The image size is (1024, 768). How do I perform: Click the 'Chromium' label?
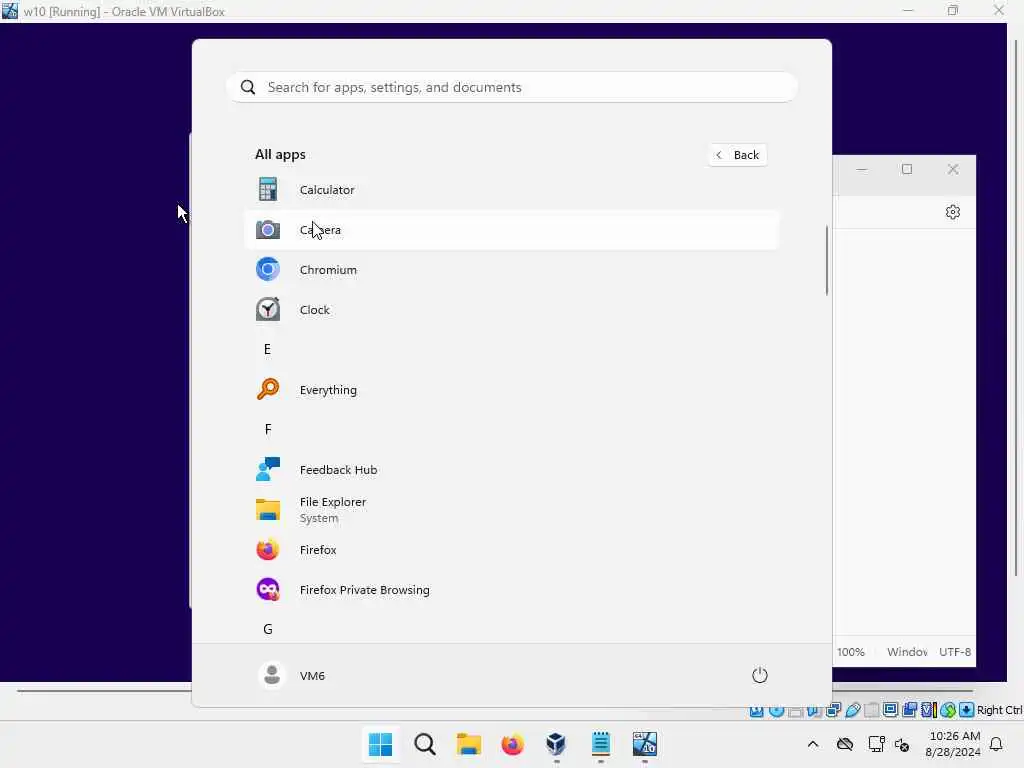(x=328, y=270)
